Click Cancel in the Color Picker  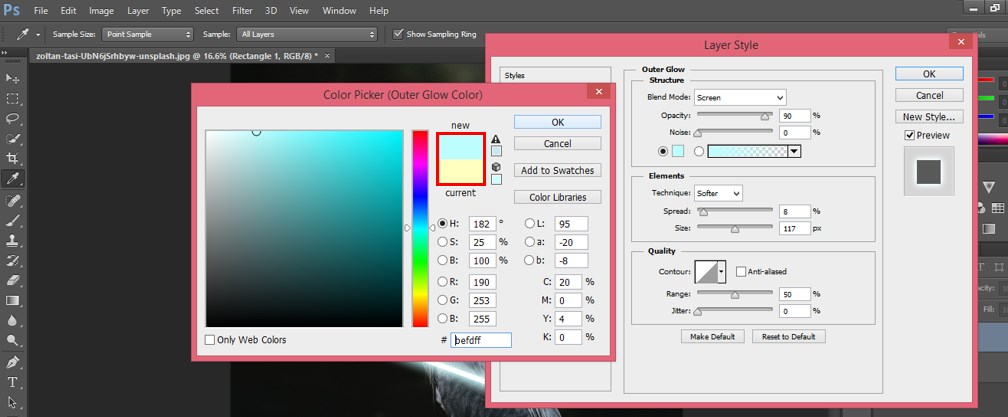[x=557, y=143]
